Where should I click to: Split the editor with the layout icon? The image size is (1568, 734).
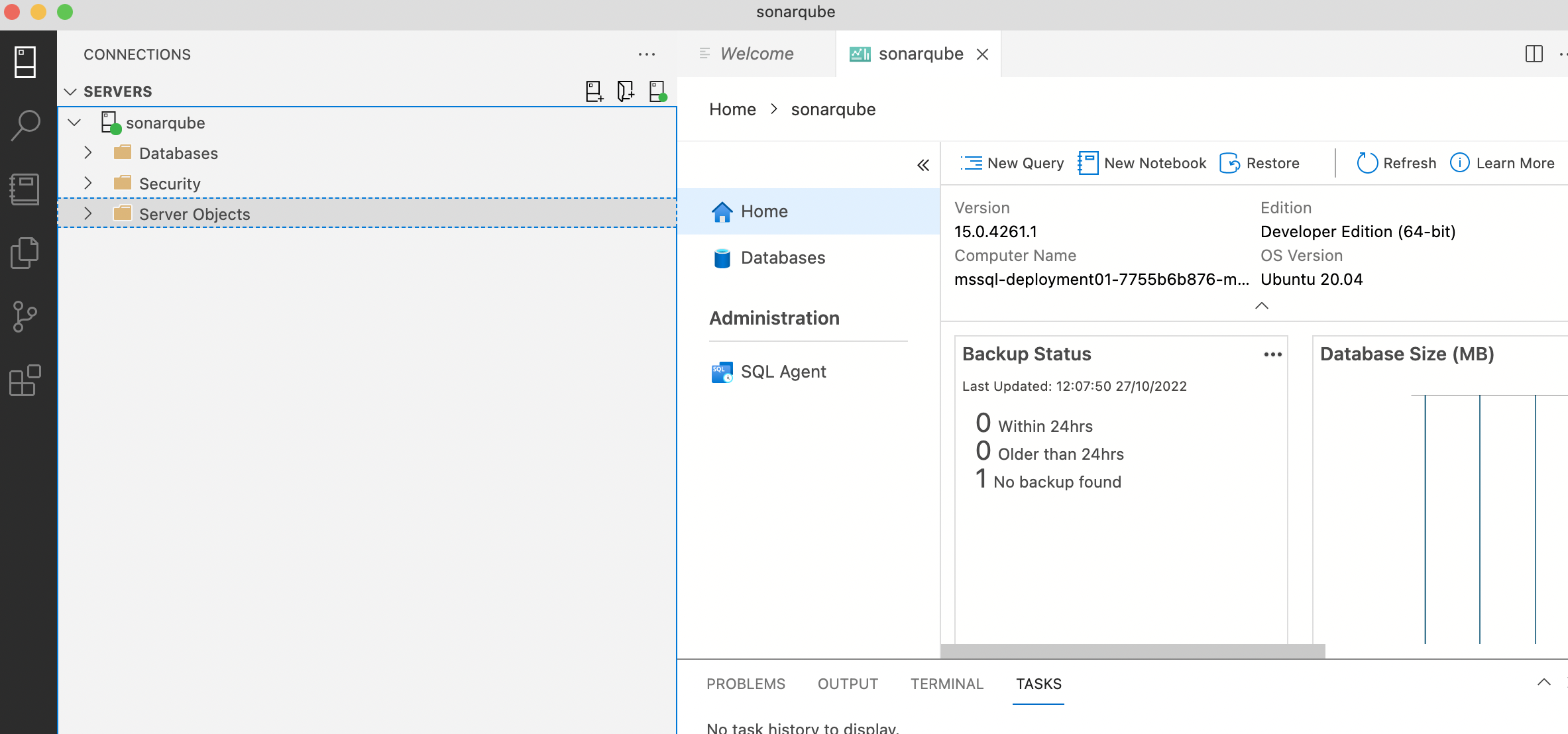pos(1534,54)
